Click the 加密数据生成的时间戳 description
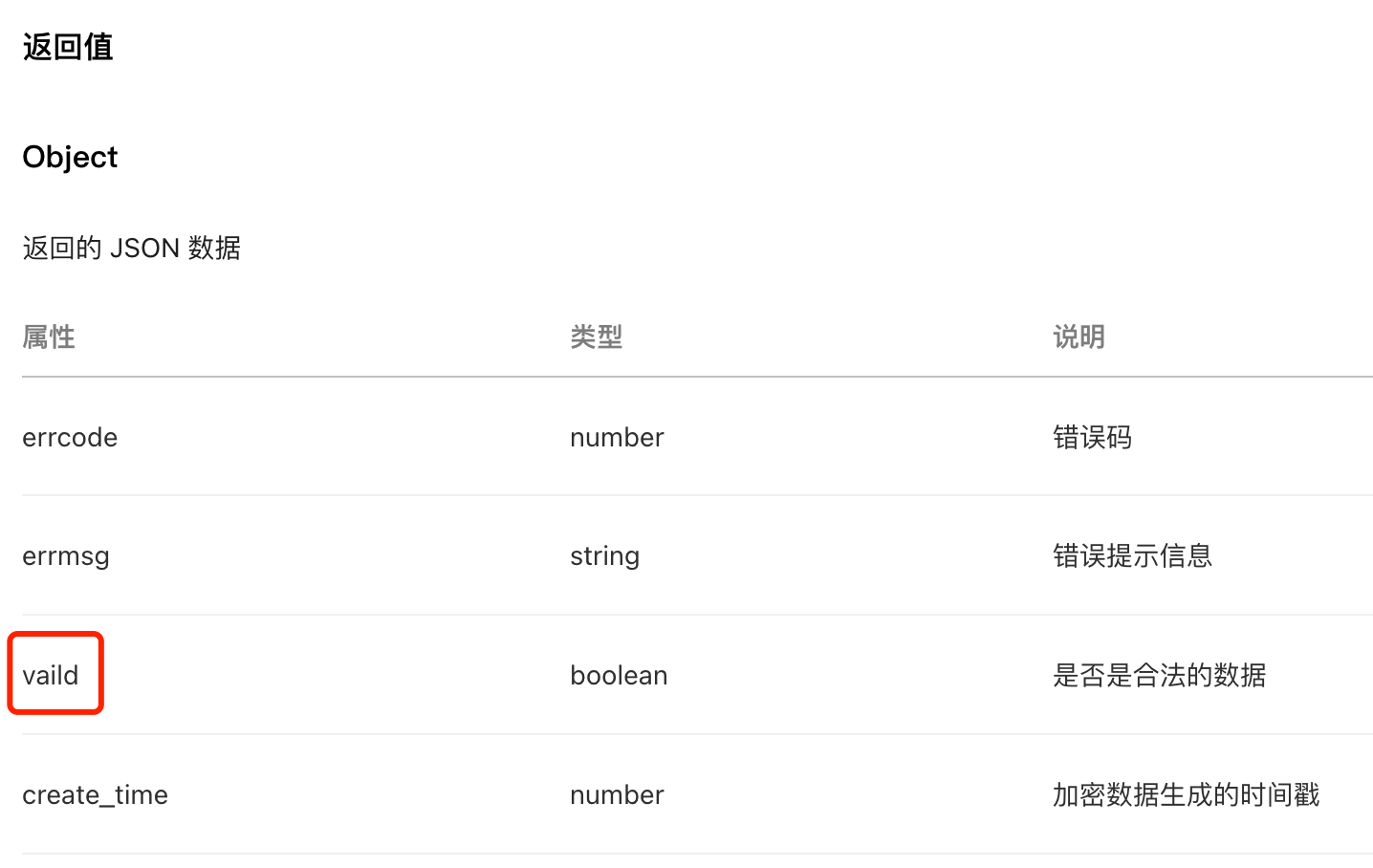The height and width of the screenshot is (868, 1373). point(1187,795)
